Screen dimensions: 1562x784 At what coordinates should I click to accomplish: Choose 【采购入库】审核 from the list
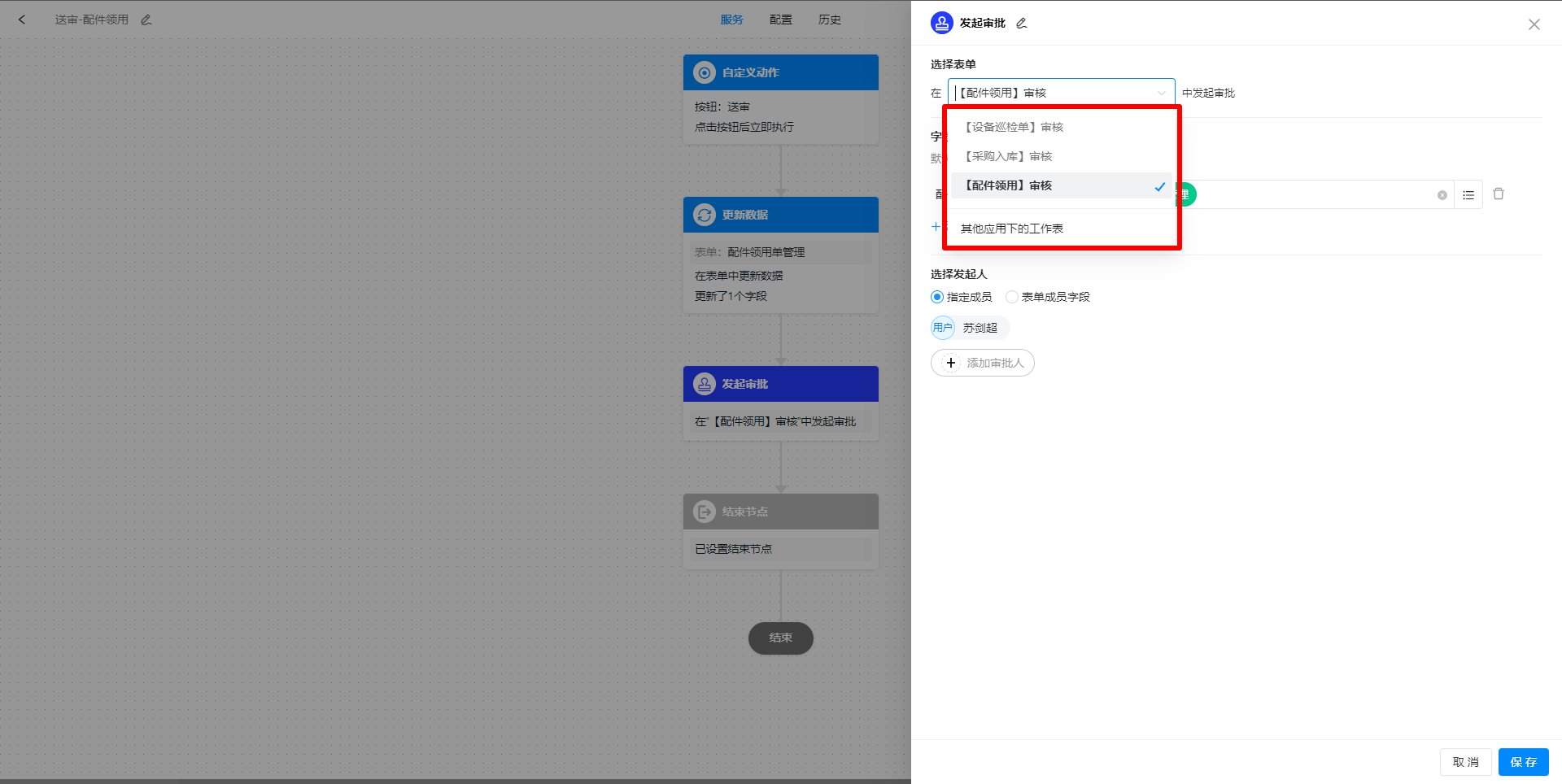coord(1008,157)
